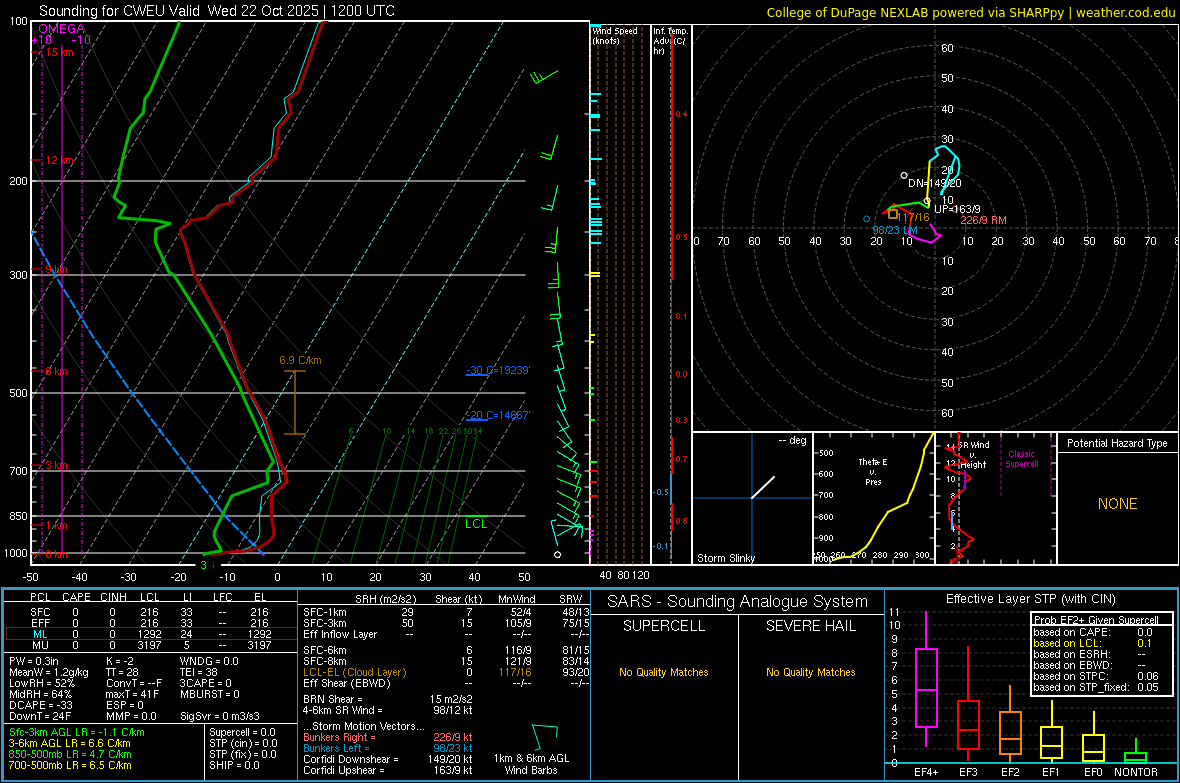Click 'Sfc-3km AGL LR = -1.1 C/km' text
1180x783 pixels.
pos(77,732)
